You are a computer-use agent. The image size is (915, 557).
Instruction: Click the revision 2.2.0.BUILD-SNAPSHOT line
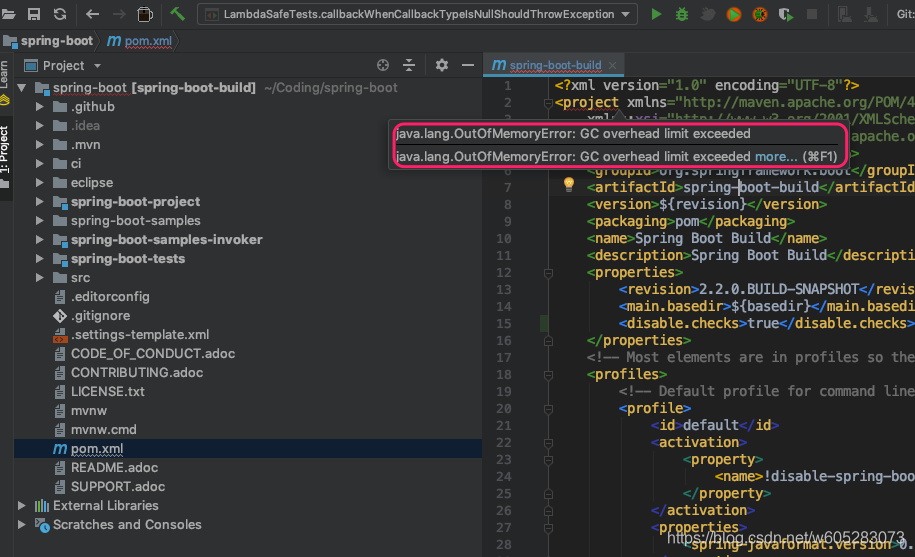click(766, 289)
